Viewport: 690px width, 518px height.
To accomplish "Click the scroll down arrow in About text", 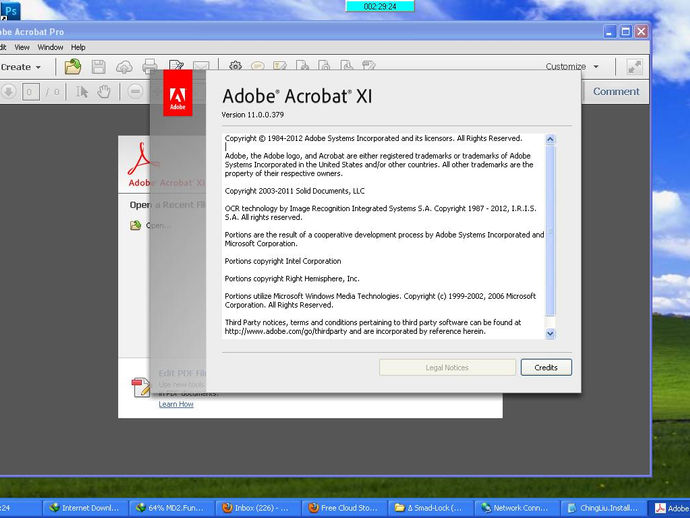I will point(550,333).
